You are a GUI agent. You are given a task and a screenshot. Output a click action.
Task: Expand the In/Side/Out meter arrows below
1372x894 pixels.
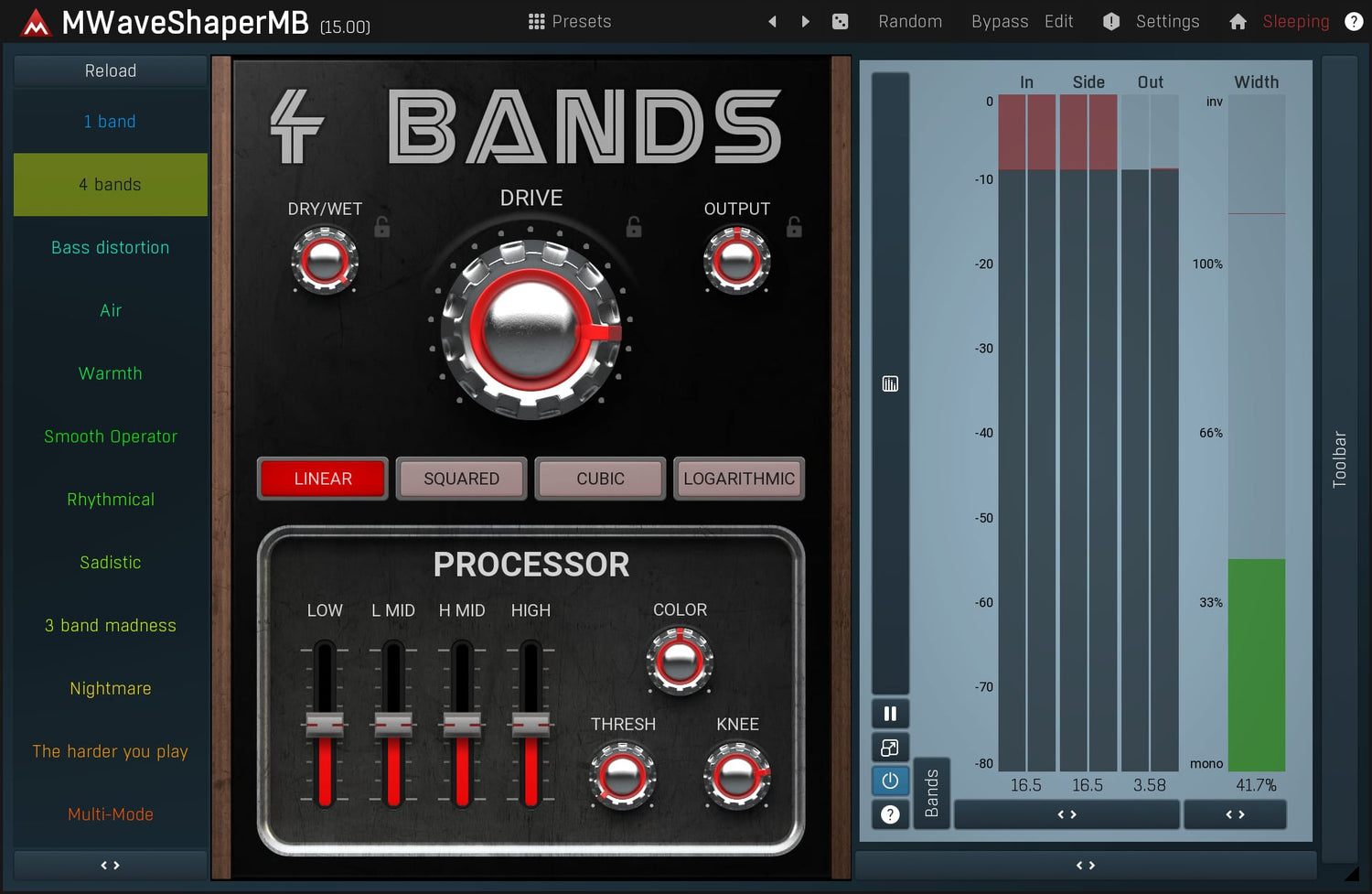tap(1067, 814)
